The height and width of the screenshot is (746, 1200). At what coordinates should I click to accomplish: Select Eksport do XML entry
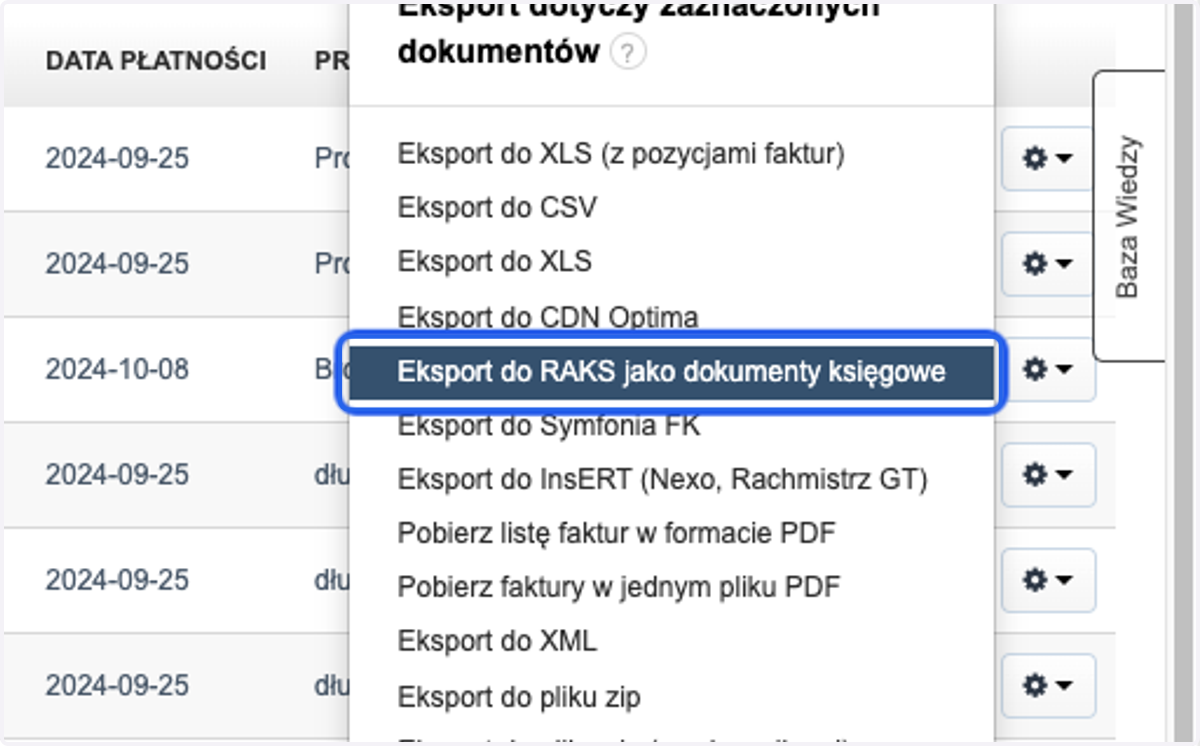coord(497,641)
